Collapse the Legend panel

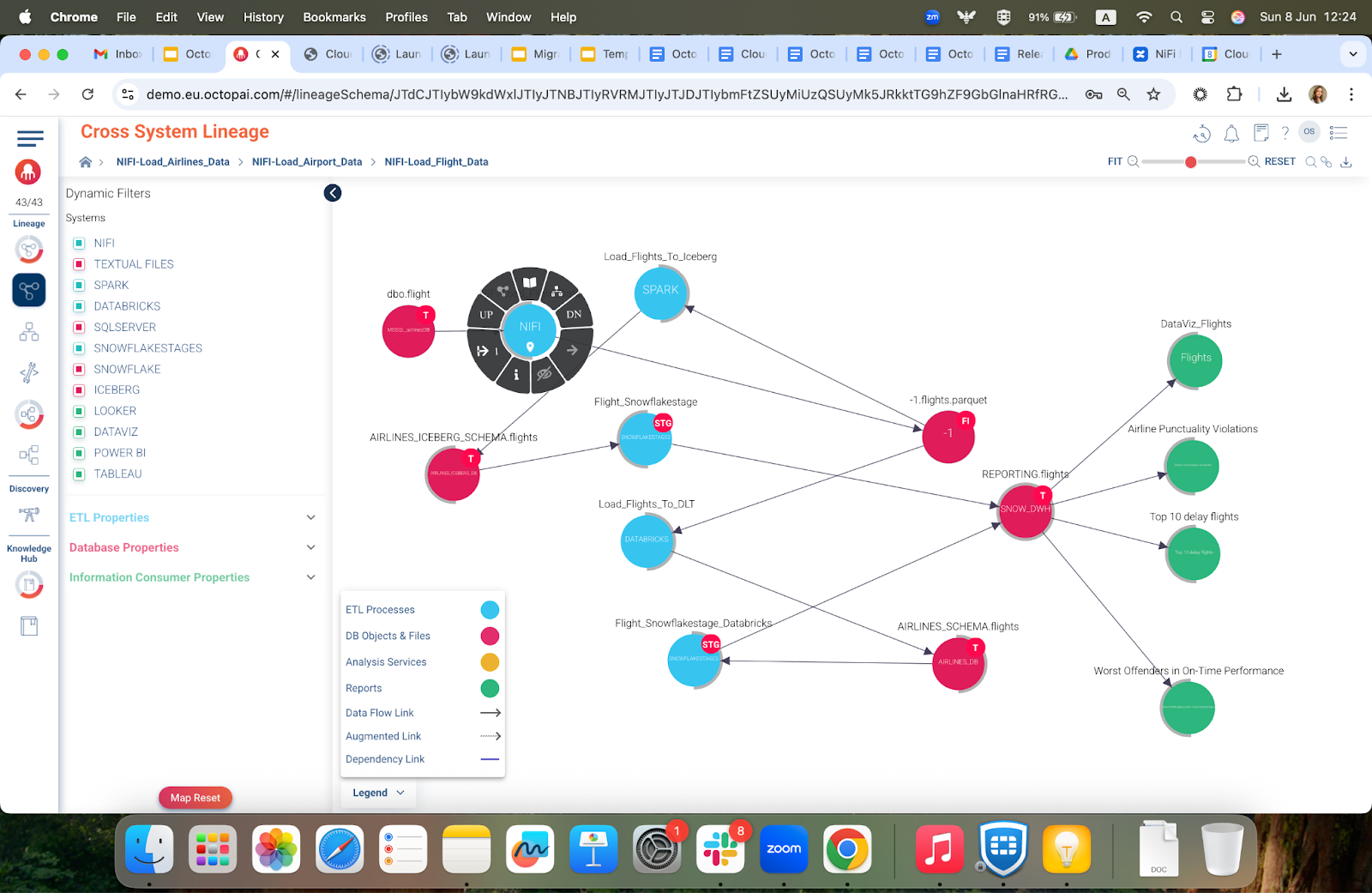tap(378, 793)
